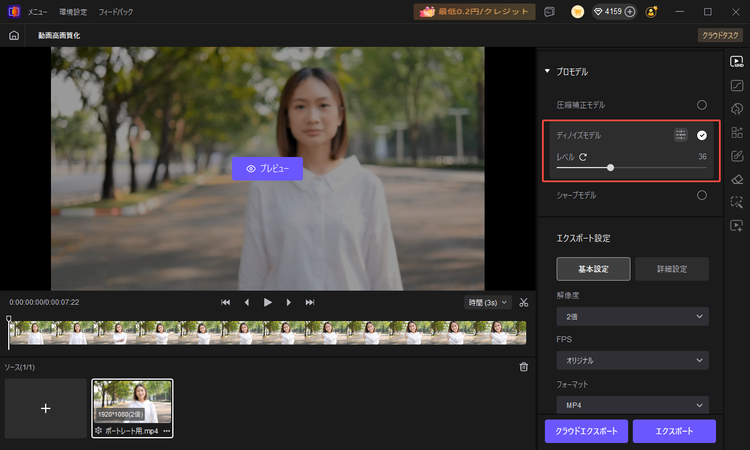Select the selection magnifier sidebar icon
750x450 pixels.
737,202
